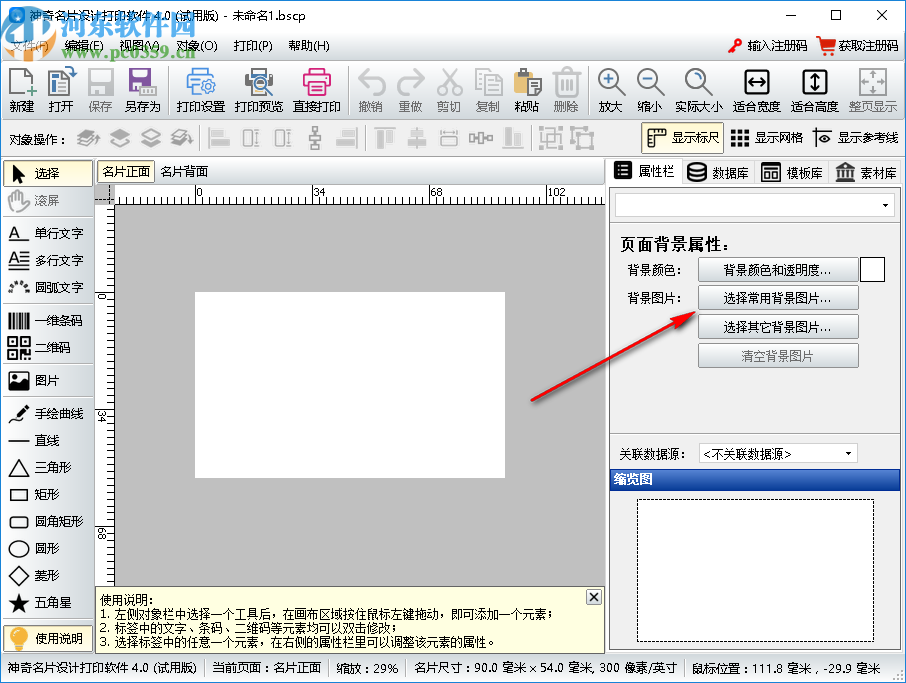Open the 对象(O) menu
This screenshot has width=906, height=683.
point(197,46)
